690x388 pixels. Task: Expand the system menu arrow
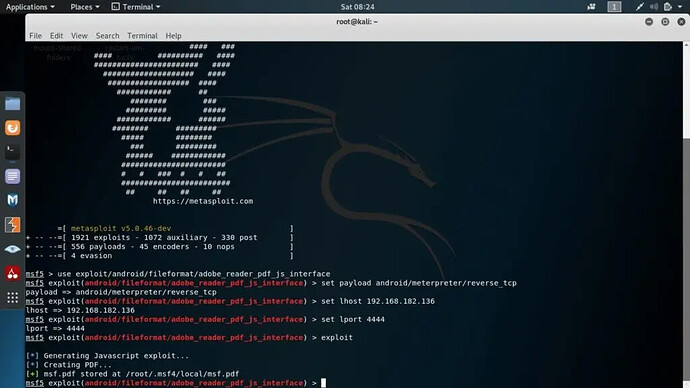[x=680, y=7]
